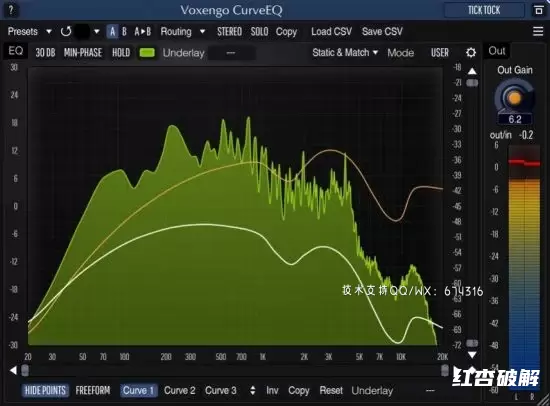550x406 pixels.
Task: Click the STEREO routing button
Action: 229,32
